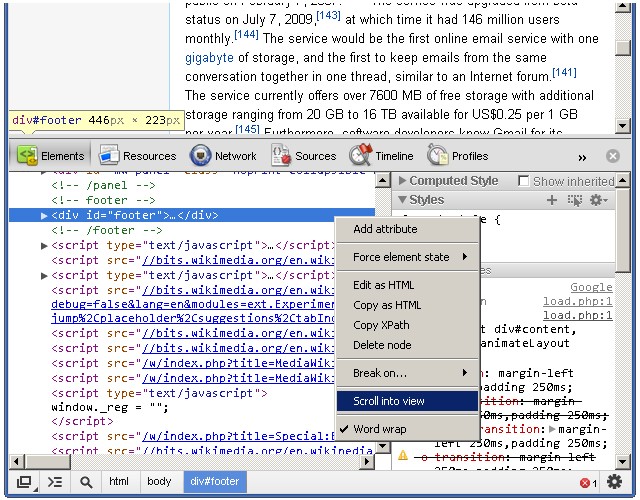
Task: Switch to the Timeline panel
Action: pos(381,156)
